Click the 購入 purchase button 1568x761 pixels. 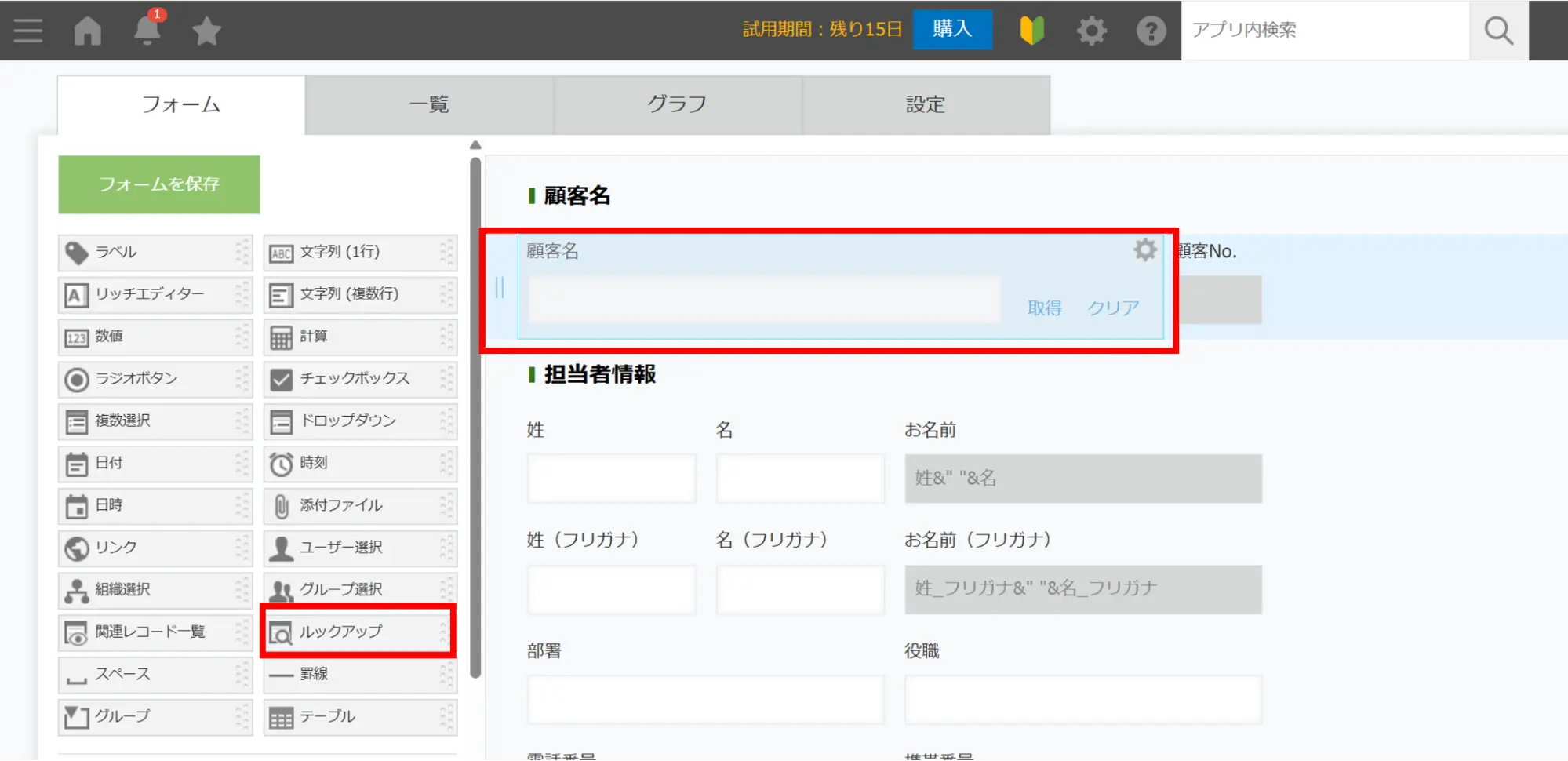(952, 29)
